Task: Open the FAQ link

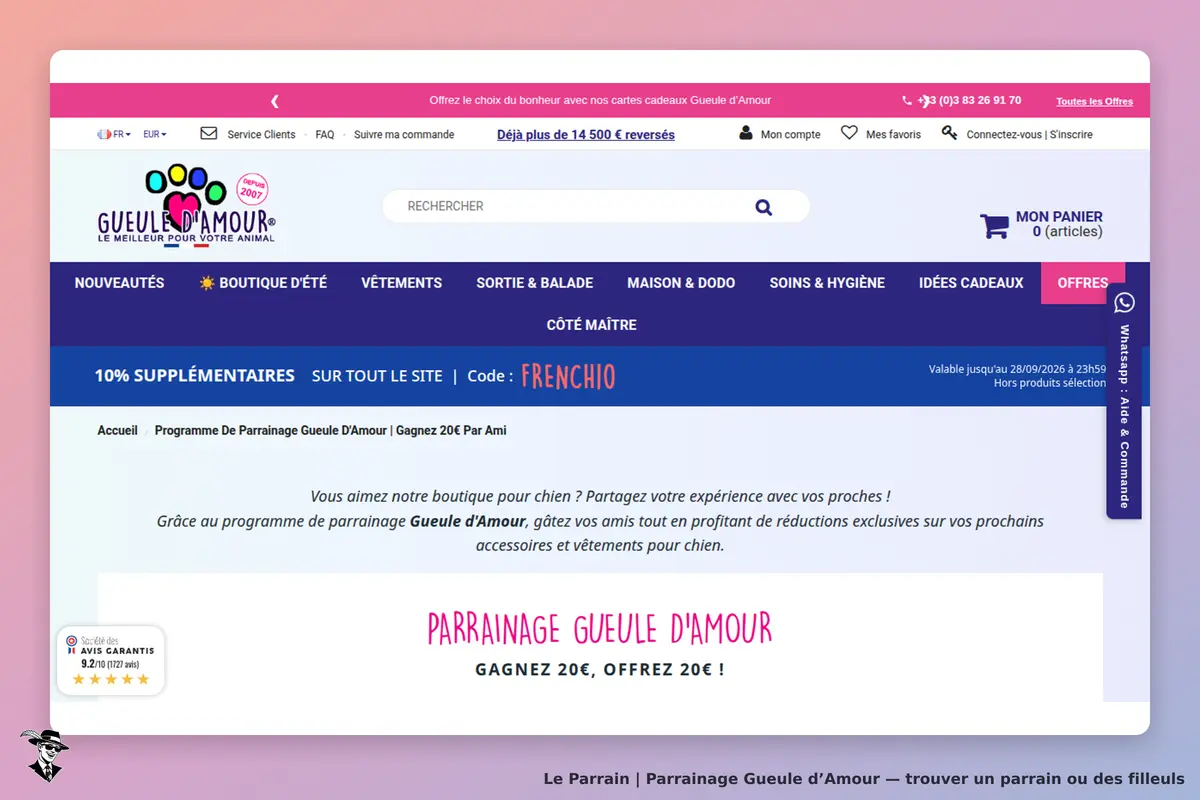Action: [325, 134]
